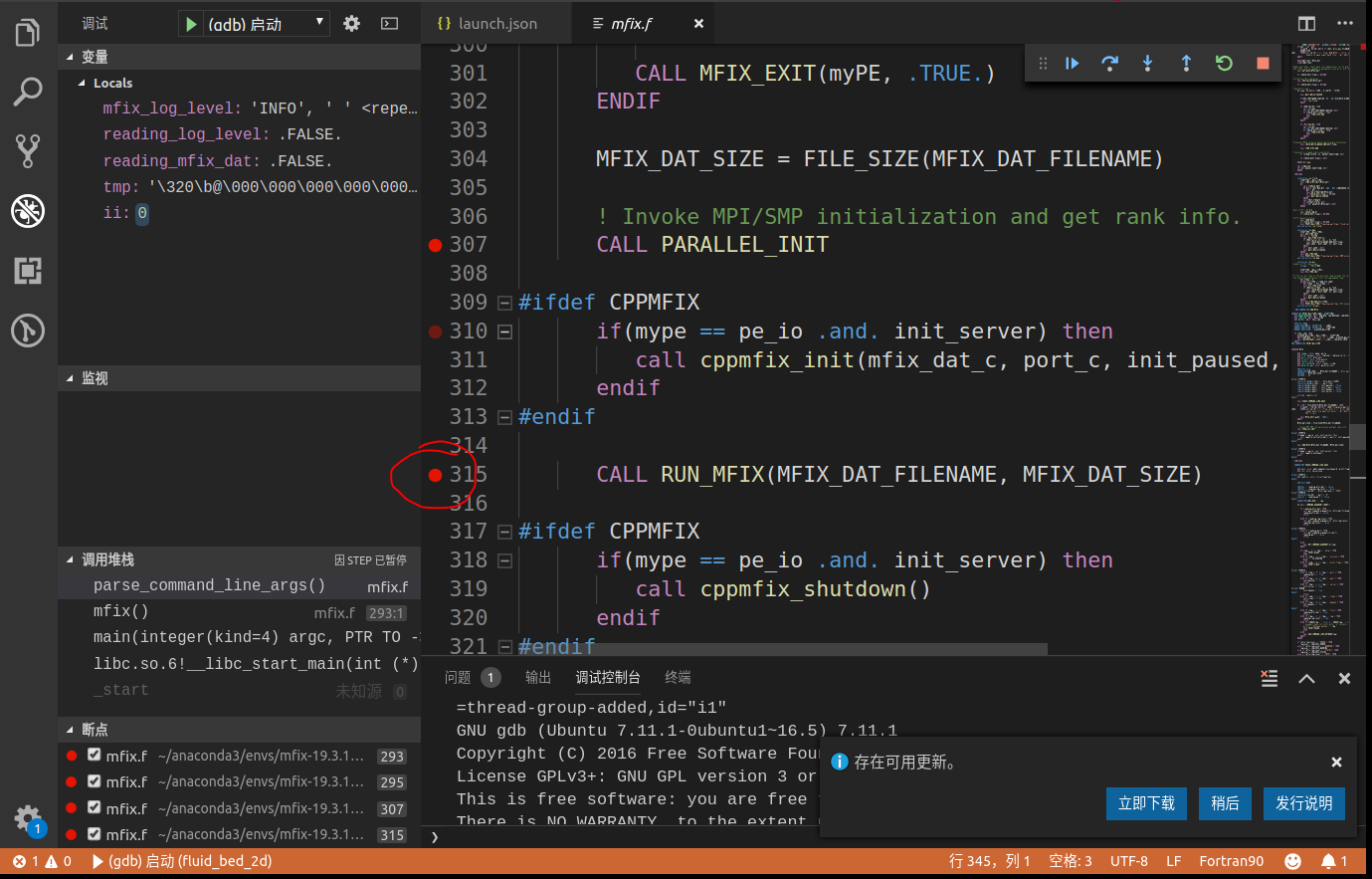Remove the breakpoint dot on line 315
The image size is (1372, 879).
(x=435, y=475)
